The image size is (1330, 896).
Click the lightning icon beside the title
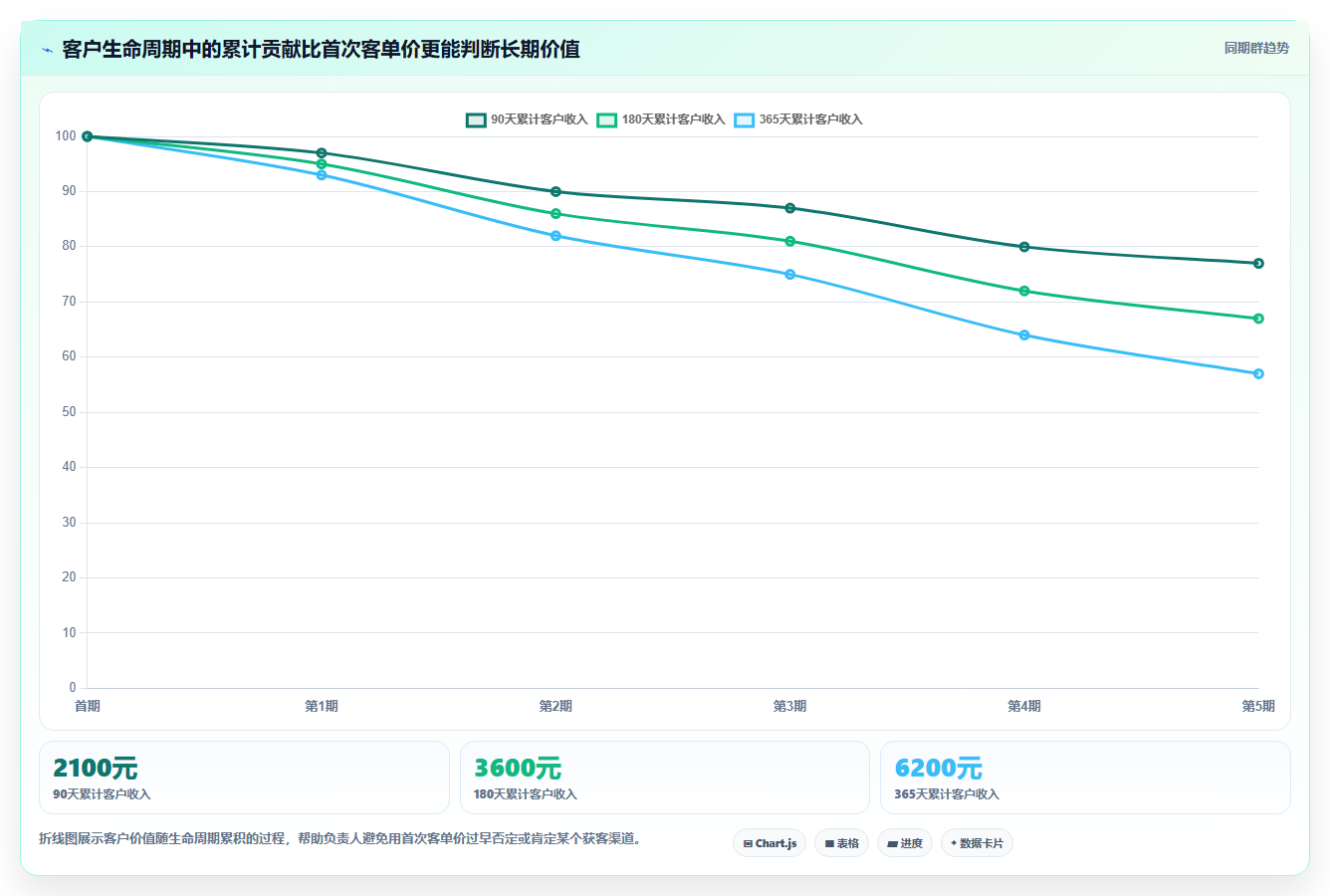[x=47, y=50]
